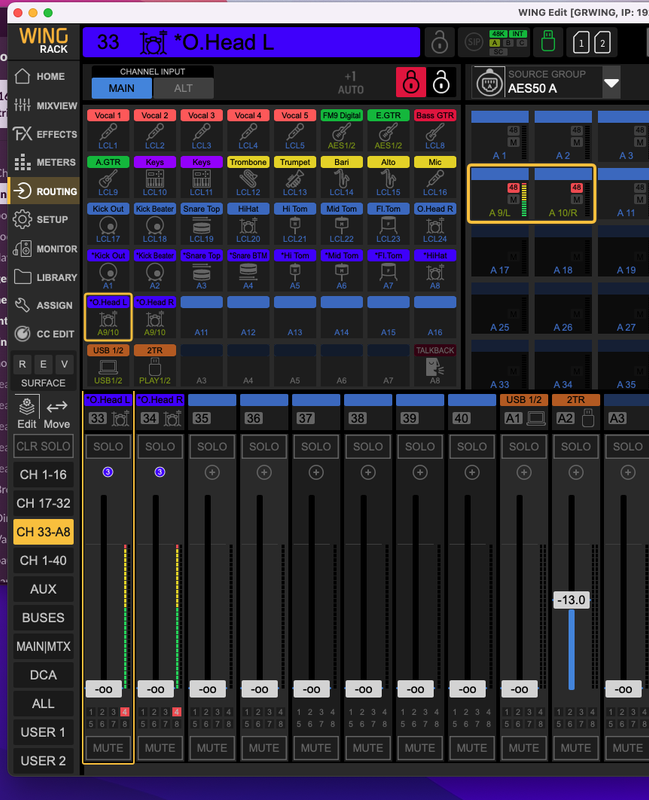
Task: Click the SIP indicator icon
Action: tap(474, 42)
